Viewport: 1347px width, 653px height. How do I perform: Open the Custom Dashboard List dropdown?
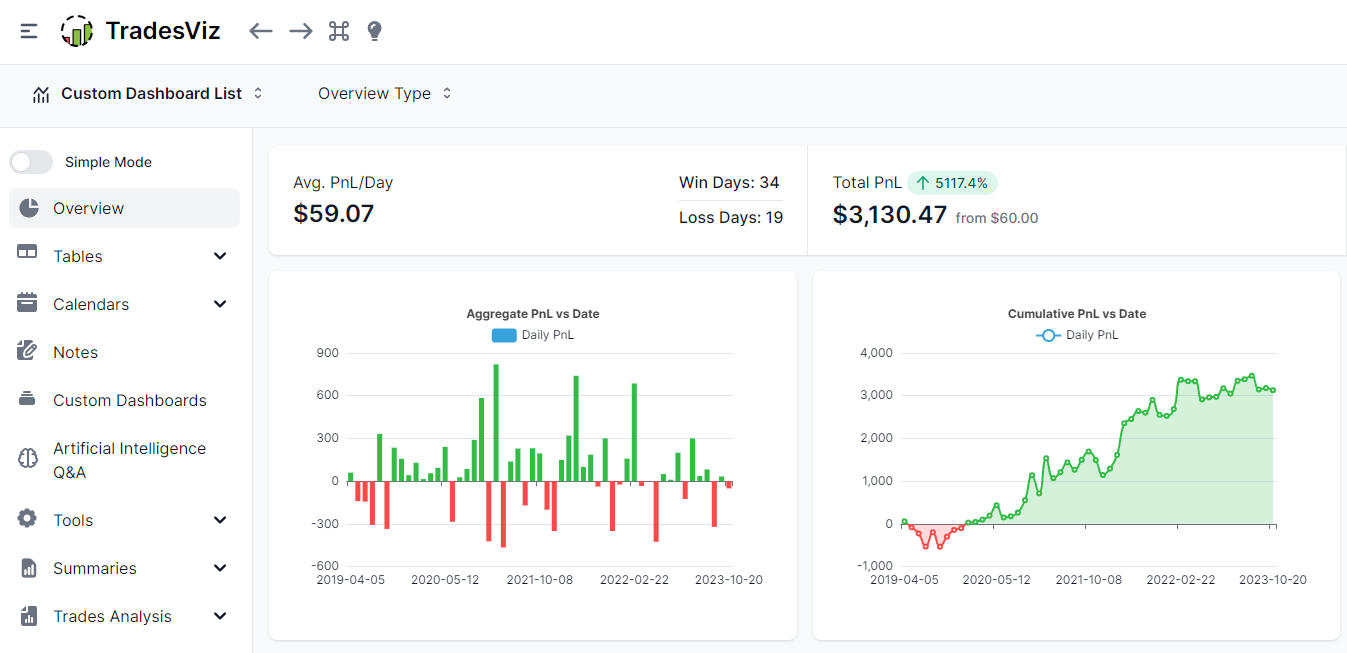coord(147,93)
